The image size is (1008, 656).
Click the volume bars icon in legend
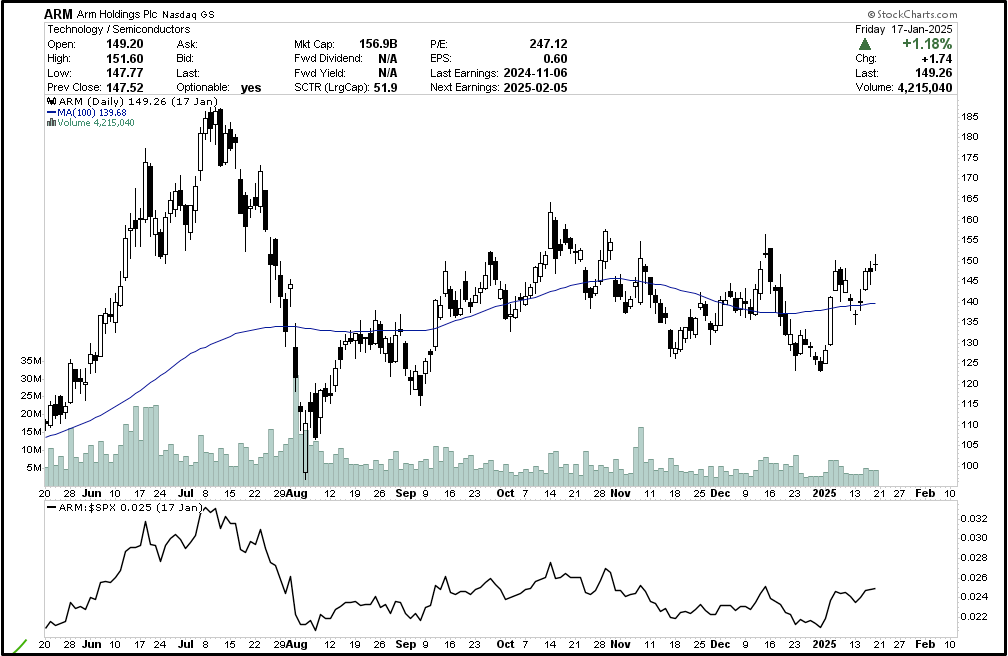click(x=51, y=123)
